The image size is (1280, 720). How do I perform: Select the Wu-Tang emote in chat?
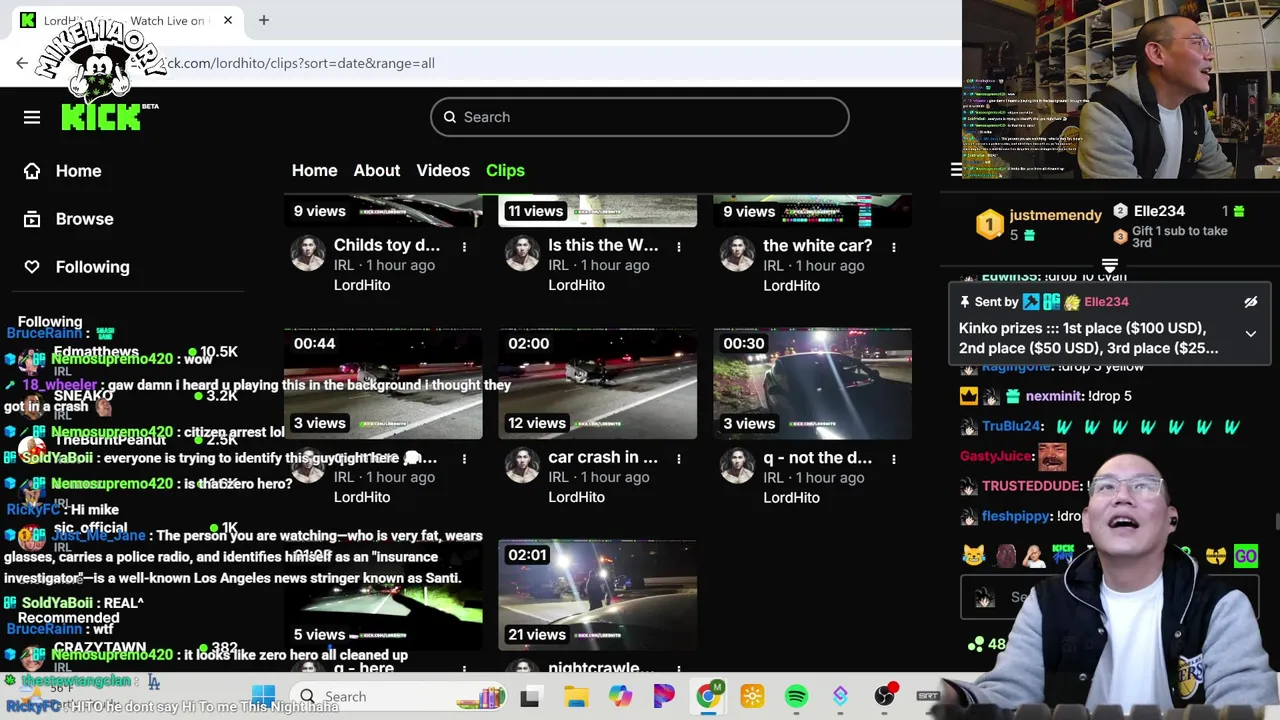click(1216, 555)
